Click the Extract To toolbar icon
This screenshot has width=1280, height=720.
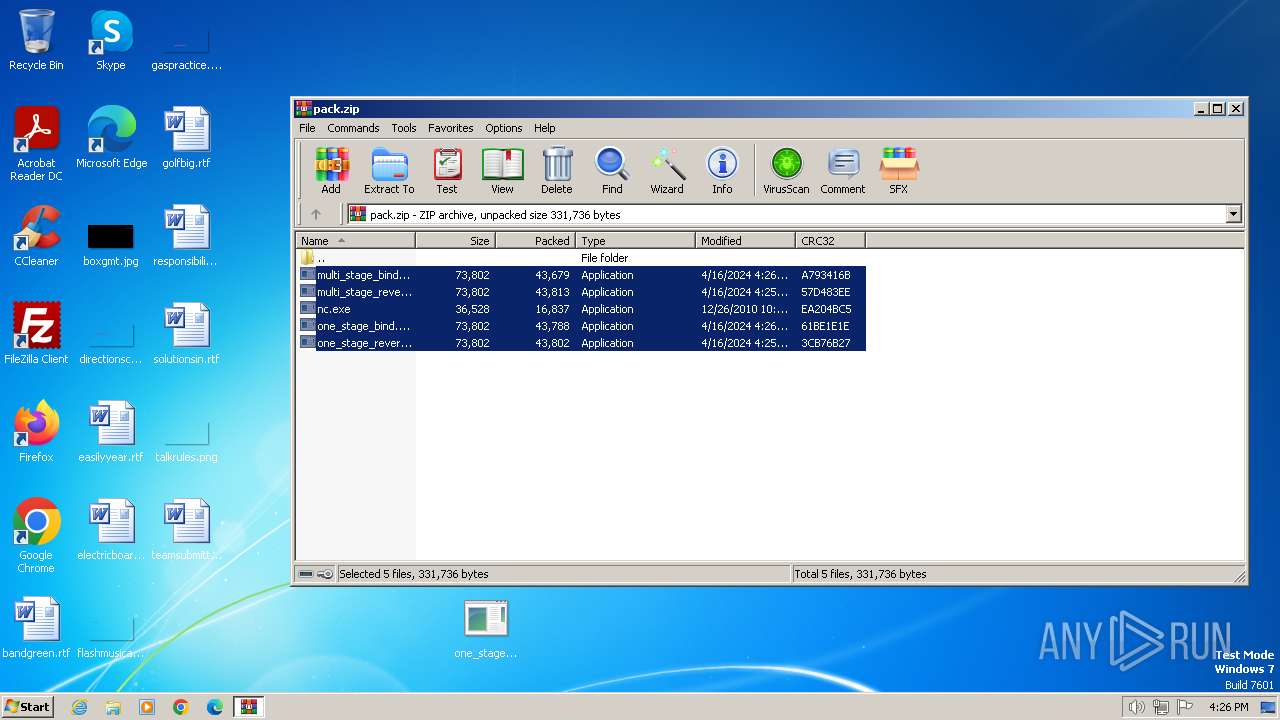tap(389, 170)
